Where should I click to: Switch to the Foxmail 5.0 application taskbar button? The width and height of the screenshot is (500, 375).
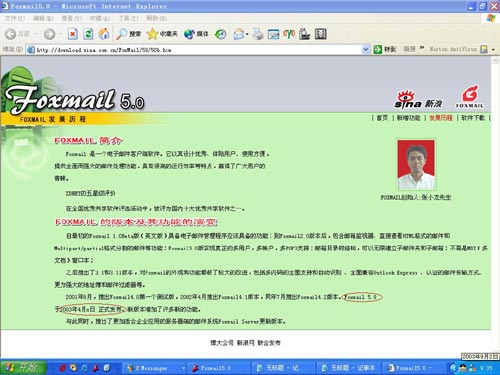click(219, 368)
